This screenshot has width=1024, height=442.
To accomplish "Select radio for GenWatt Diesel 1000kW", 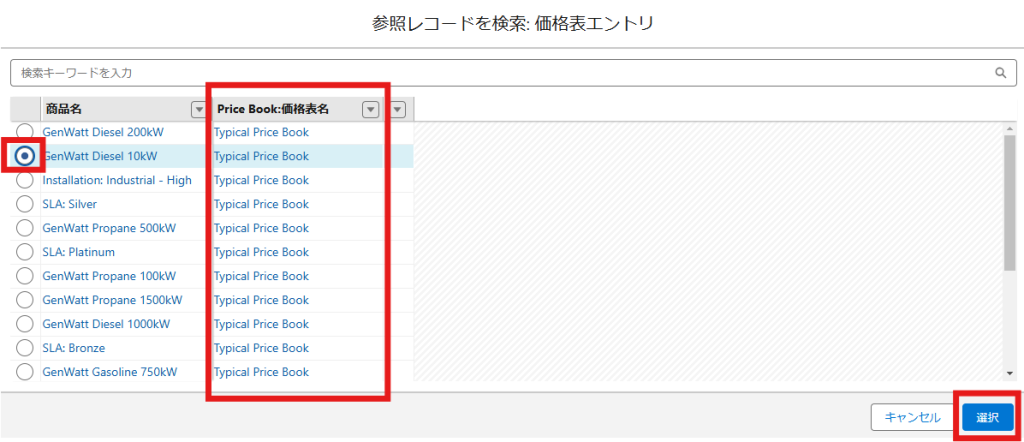I will [x=24, y=324].
